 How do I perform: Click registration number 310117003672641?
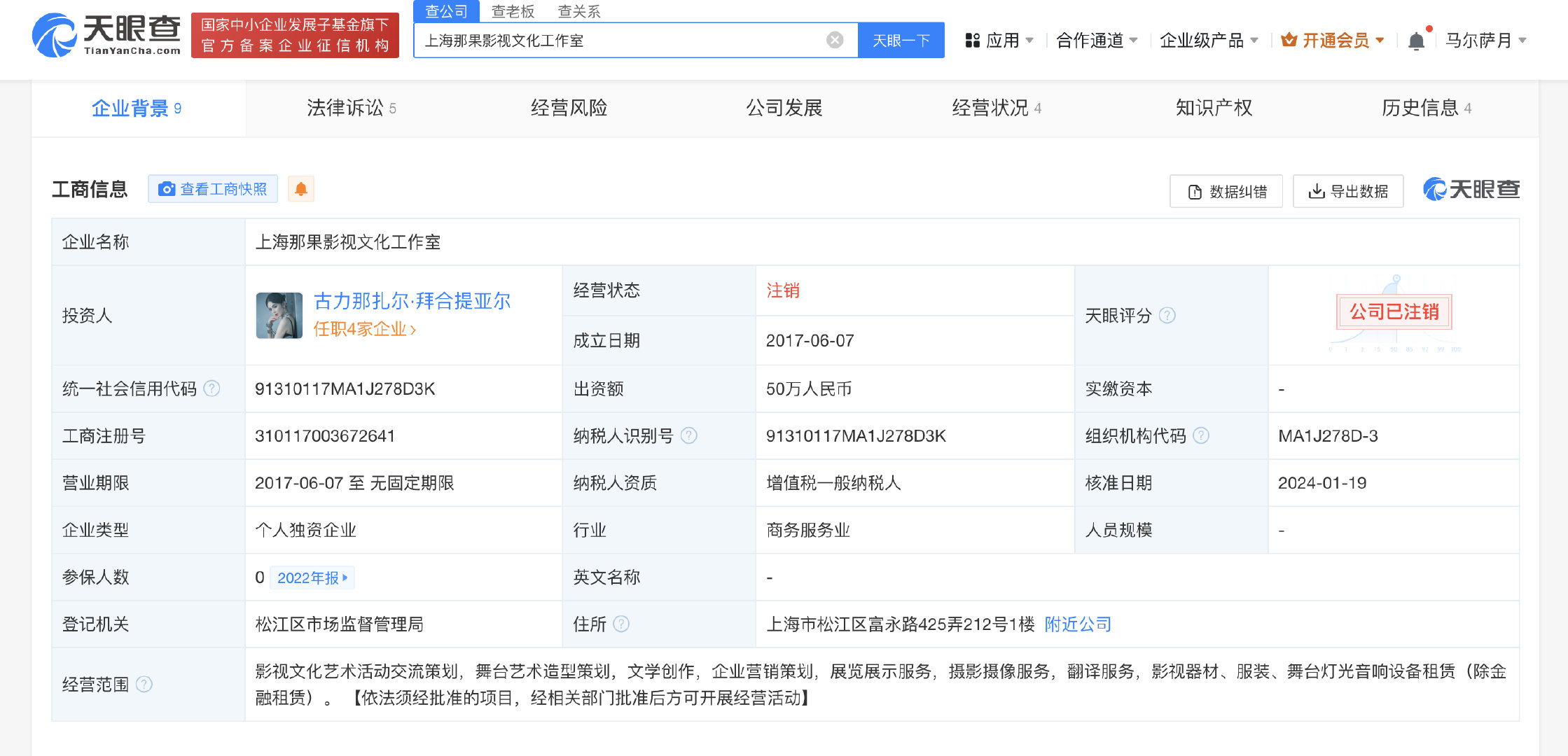(x=325, y=435)
